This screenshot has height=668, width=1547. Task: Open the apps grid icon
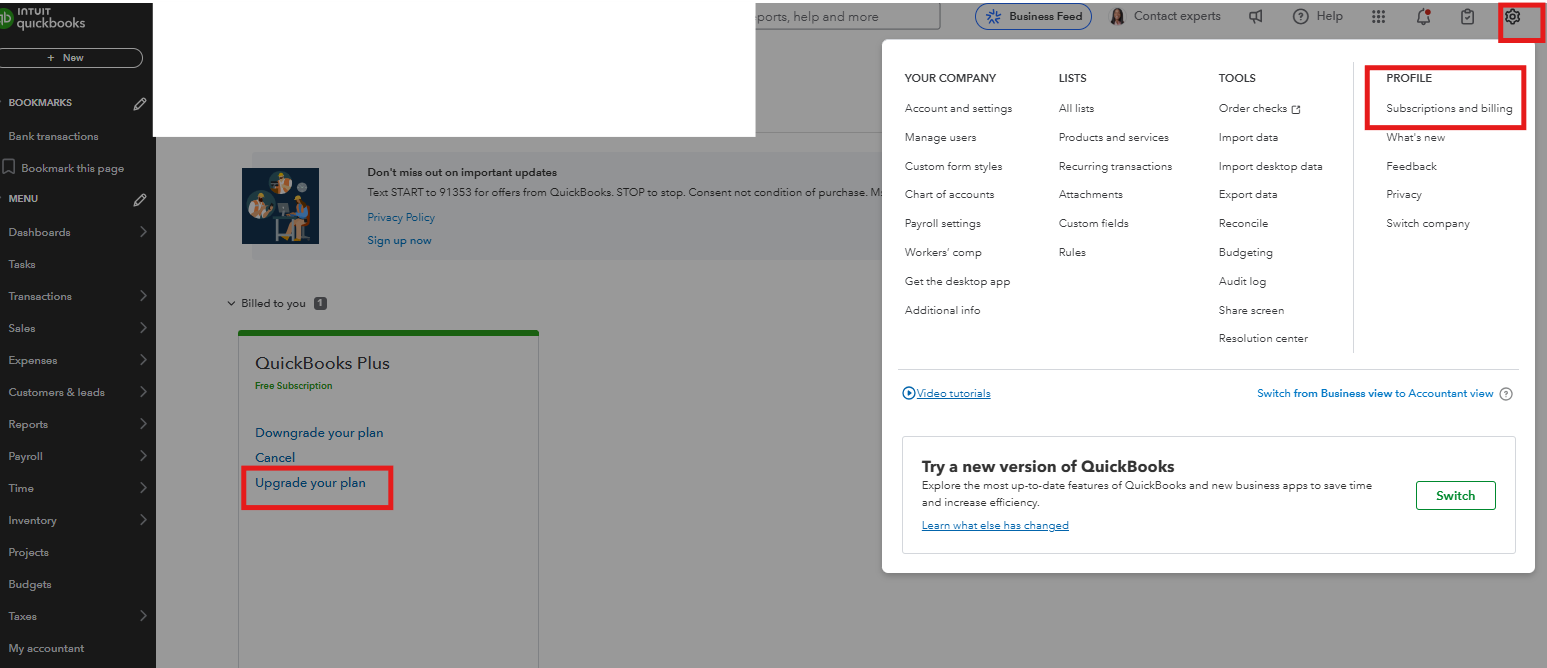[x=1378, y=17]
